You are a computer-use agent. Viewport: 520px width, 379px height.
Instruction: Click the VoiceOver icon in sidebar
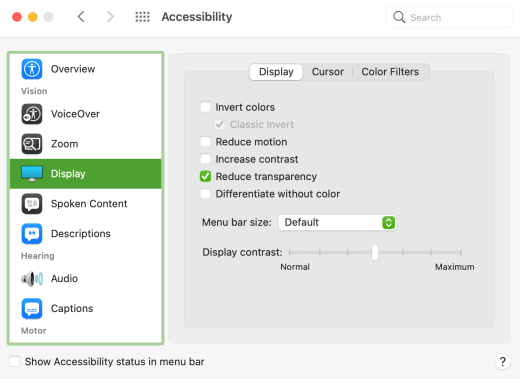(x=32, y=114)
